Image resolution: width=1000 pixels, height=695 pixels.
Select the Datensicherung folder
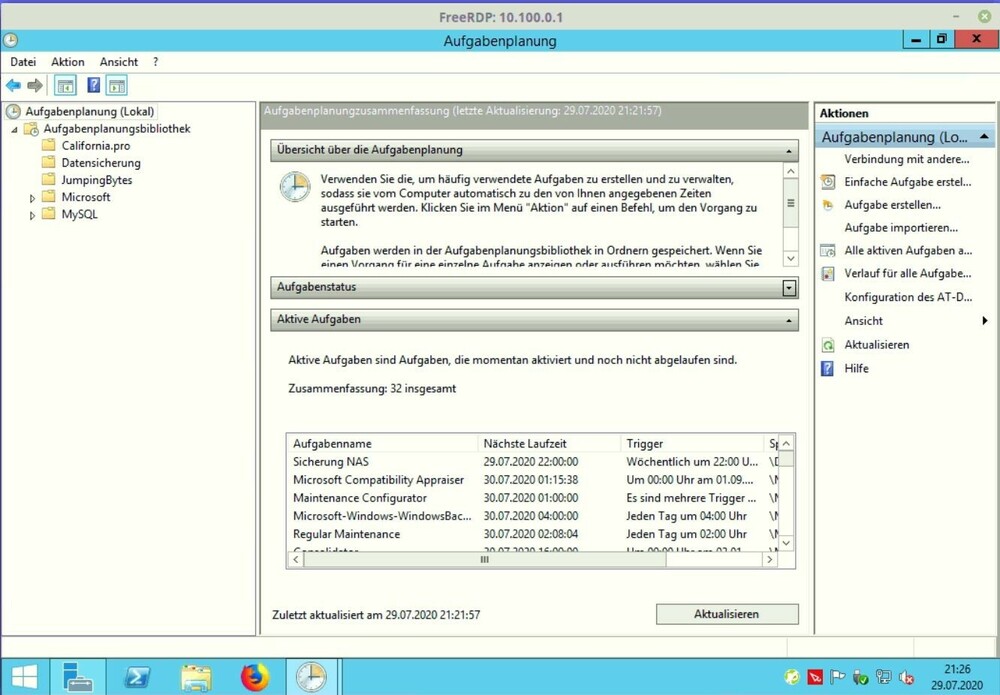100,163
